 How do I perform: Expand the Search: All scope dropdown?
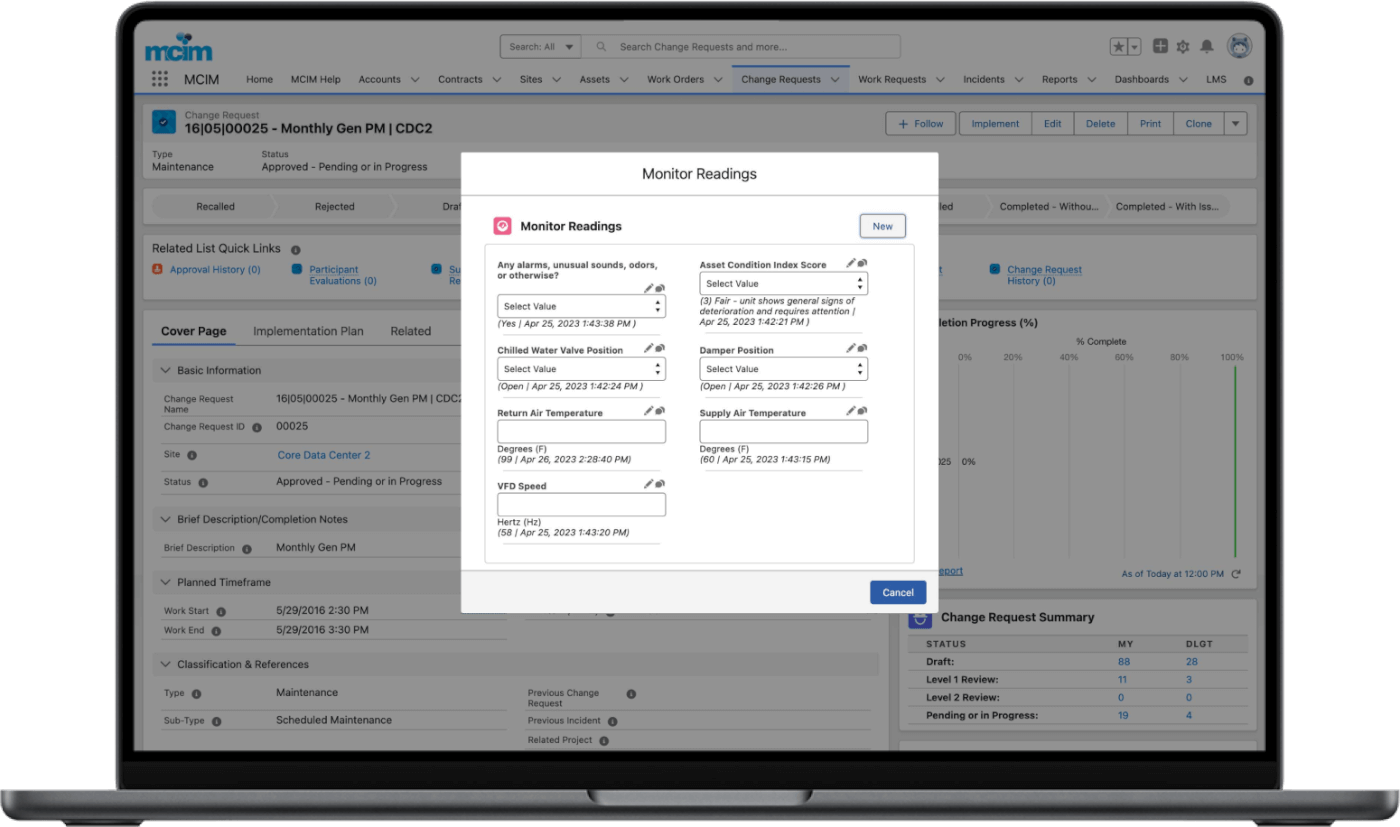coord(542,47)
